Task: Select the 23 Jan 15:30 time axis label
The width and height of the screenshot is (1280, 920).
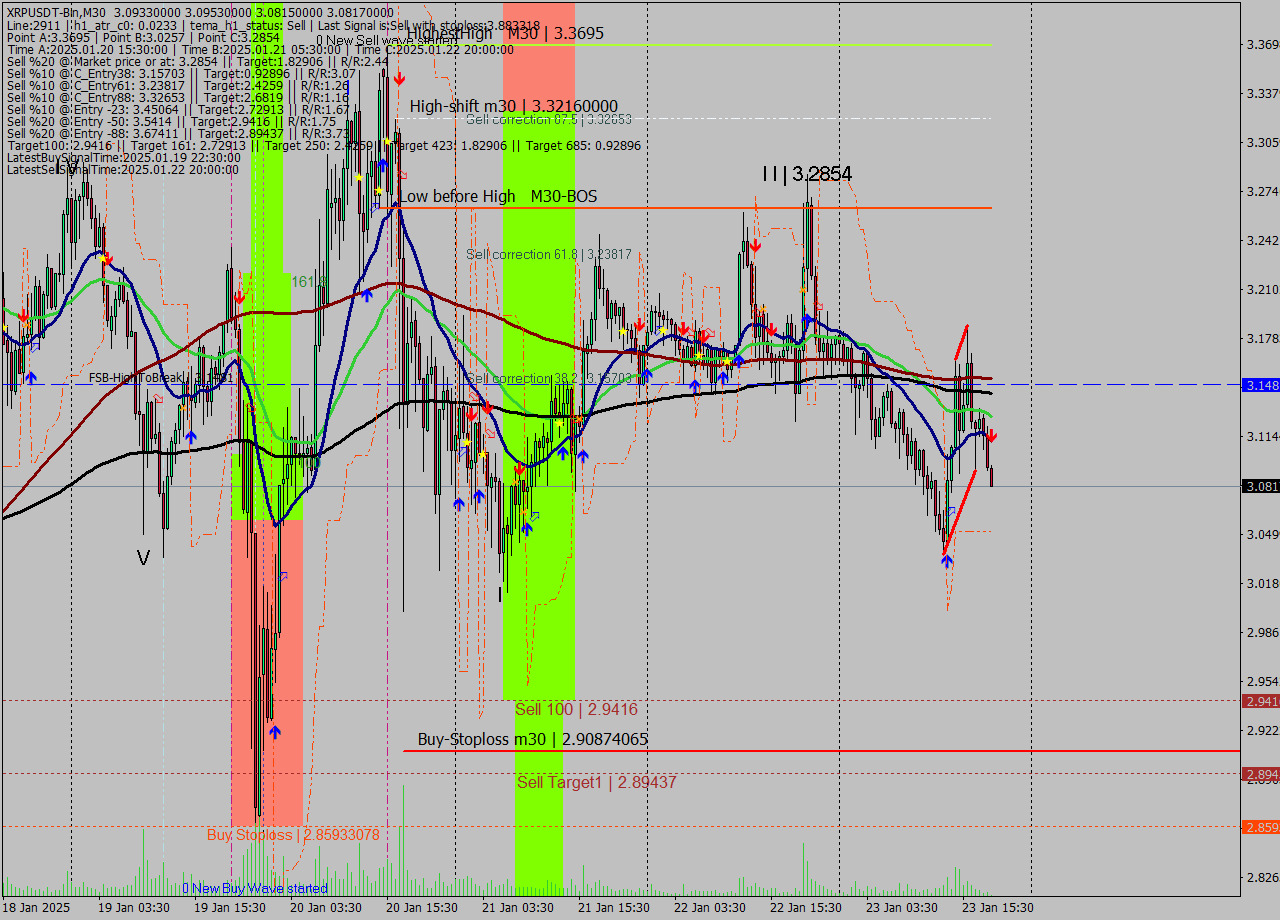Action: pos(997,907)
